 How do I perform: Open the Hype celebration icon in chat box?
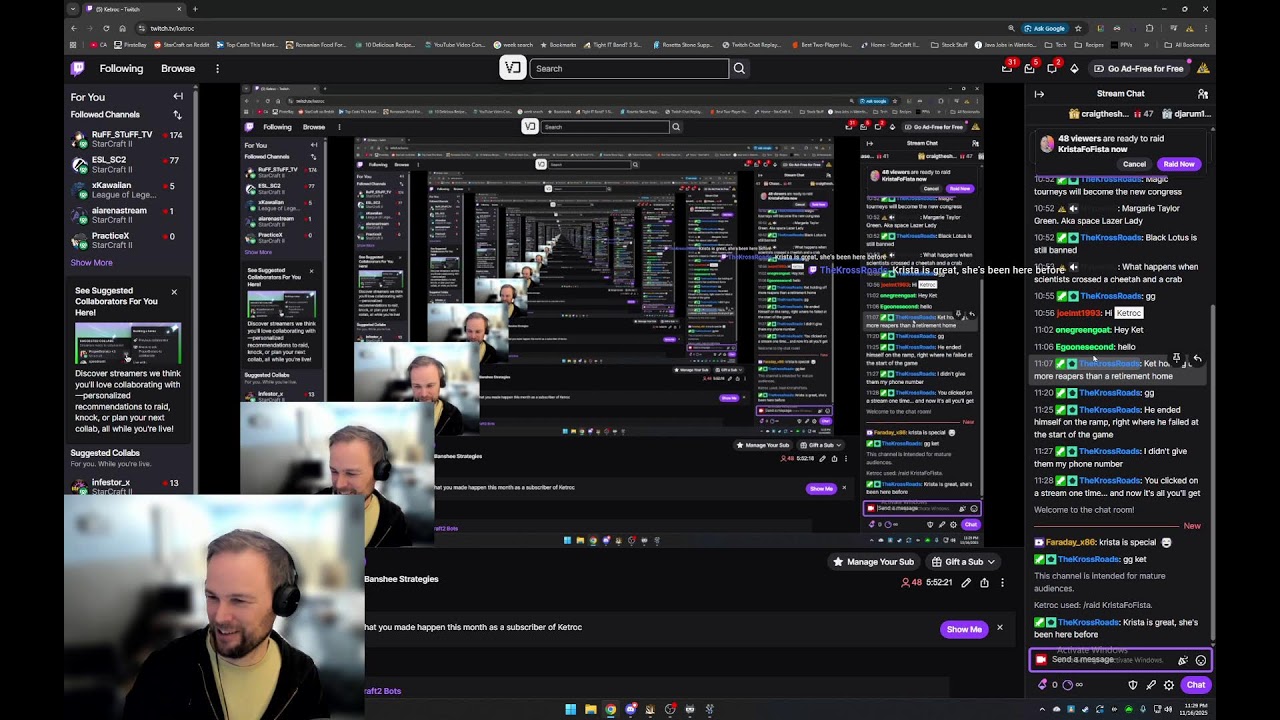pos(1183,660)
